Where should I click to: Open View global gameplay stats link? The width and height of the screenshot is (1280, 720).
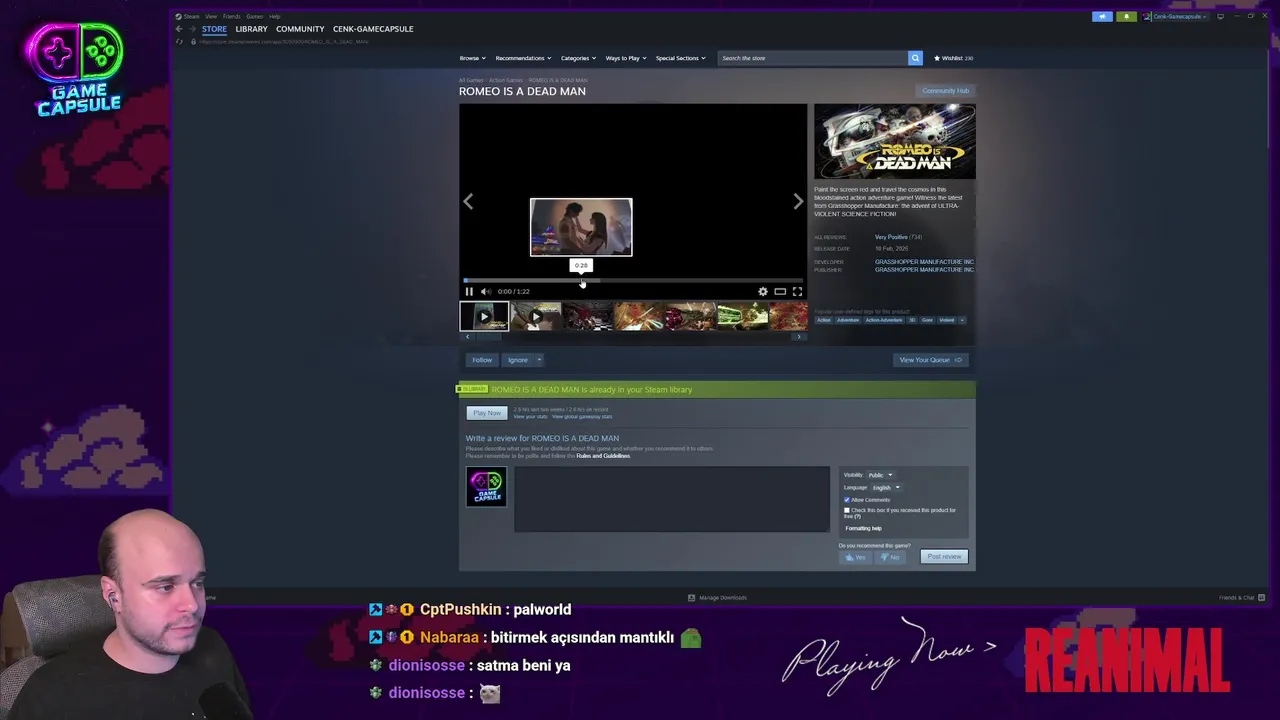tap(582, 416)
